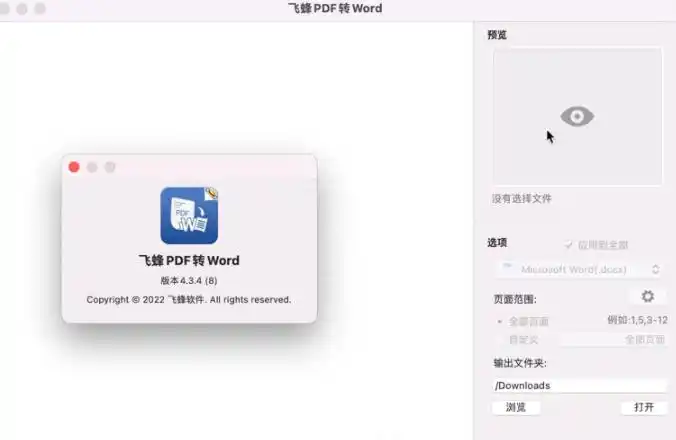Image resolution: width=676 pixels, height=440 pixels.
Task: Click the 没有选择文件 label
Action: (522, 199)
